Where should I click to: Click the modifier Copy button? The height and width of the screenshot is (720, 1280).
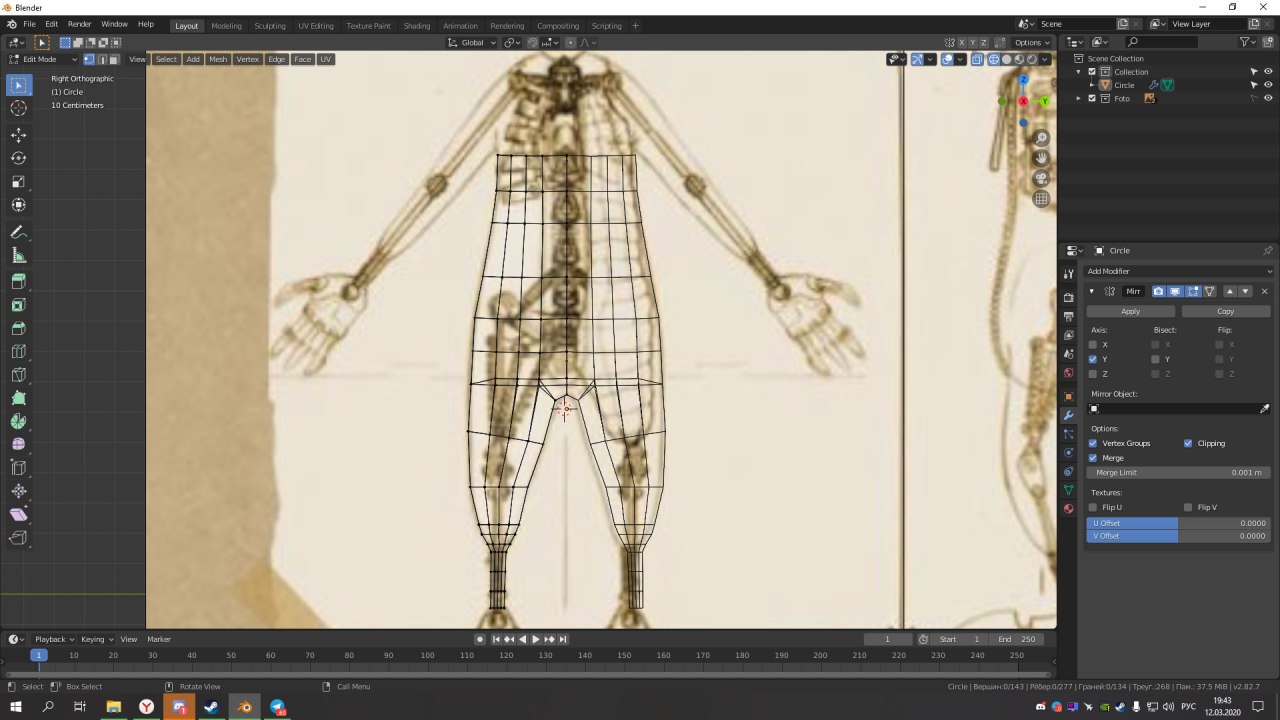[1226, 311]
